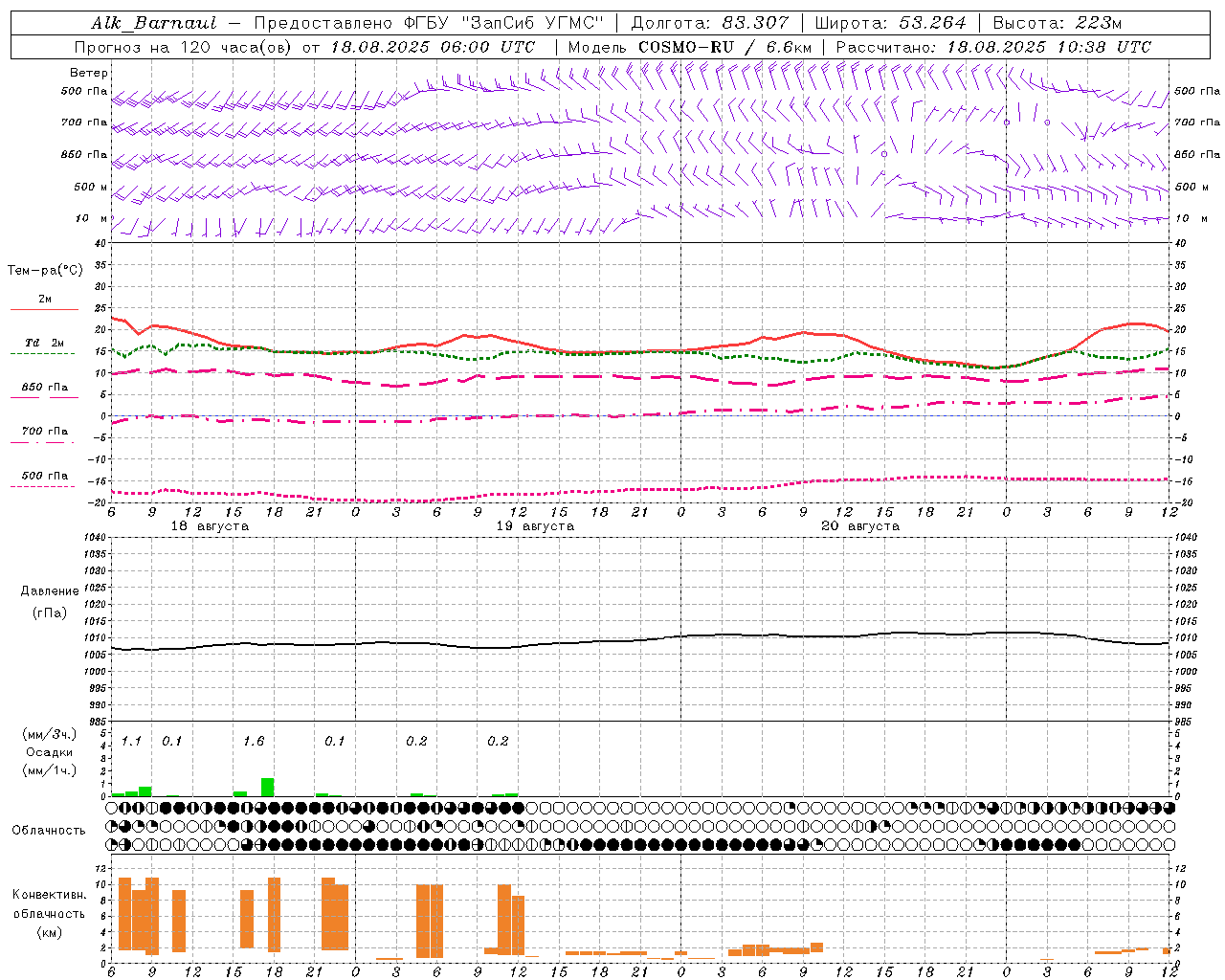The image size is (1225, 980).
Task: Click the "Давление" pressure panel label
Action: [x=50, y=591]
